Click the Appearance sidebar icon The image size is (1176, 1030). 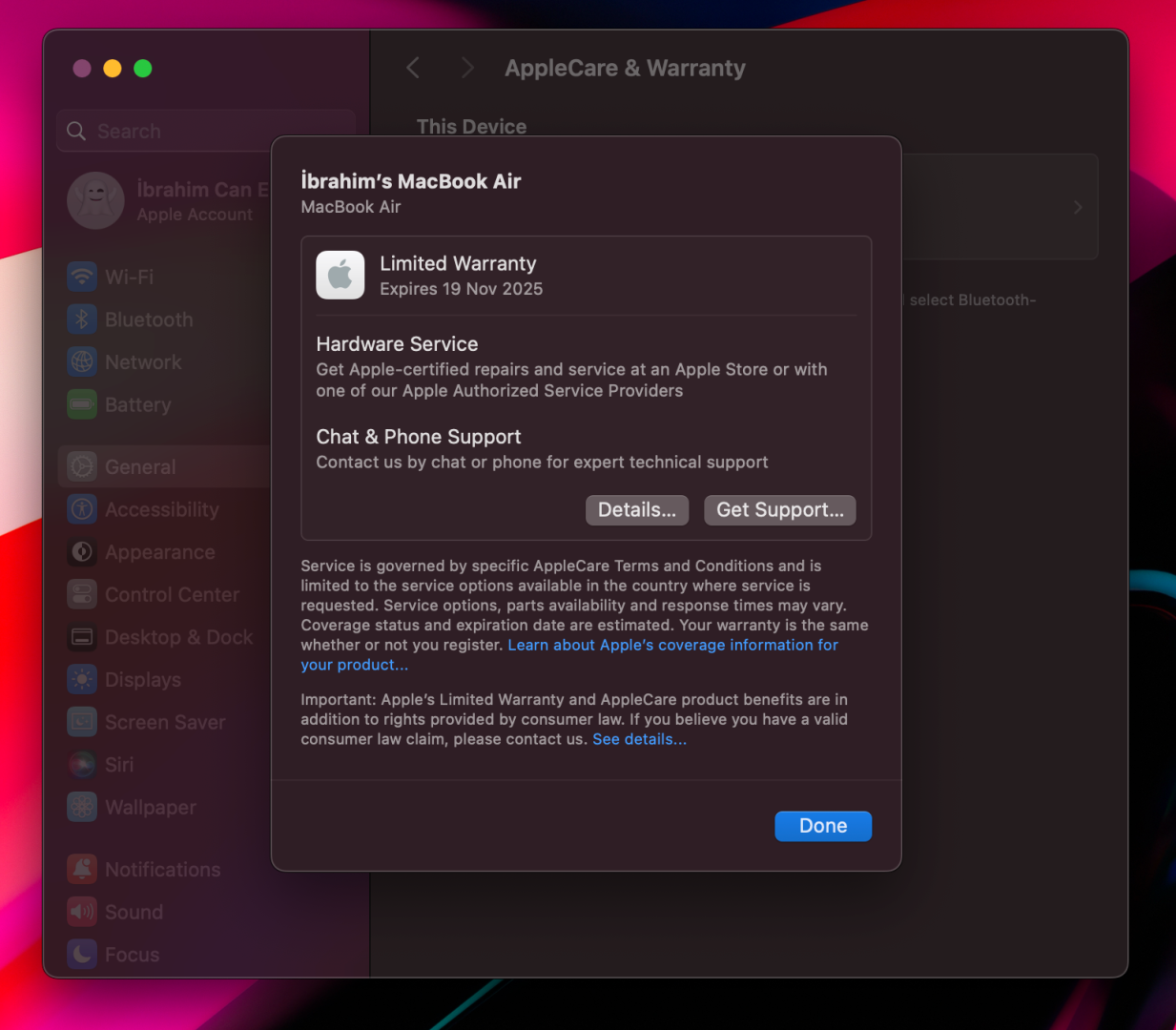pos(82,552)
